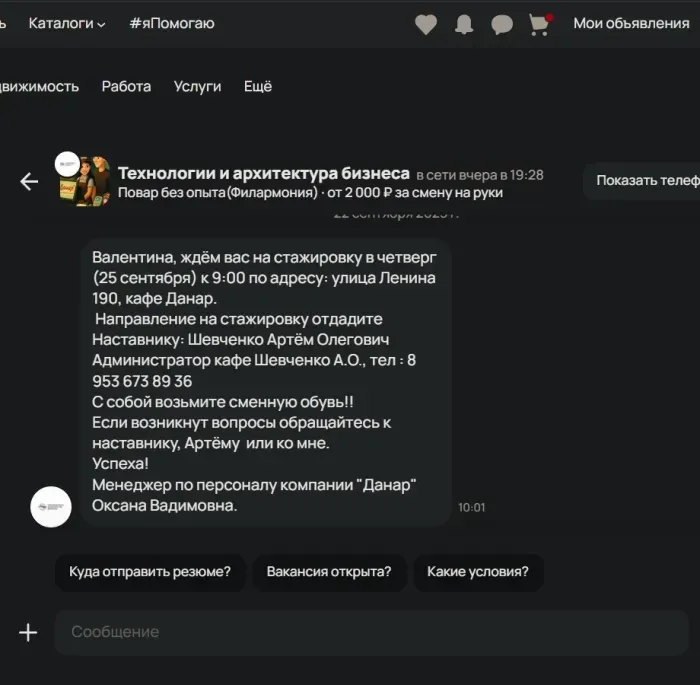The width and height of the screenshot is (700, 685).
Task: Expand the Каталоги dropdown
Action: [x=67, y=23]
